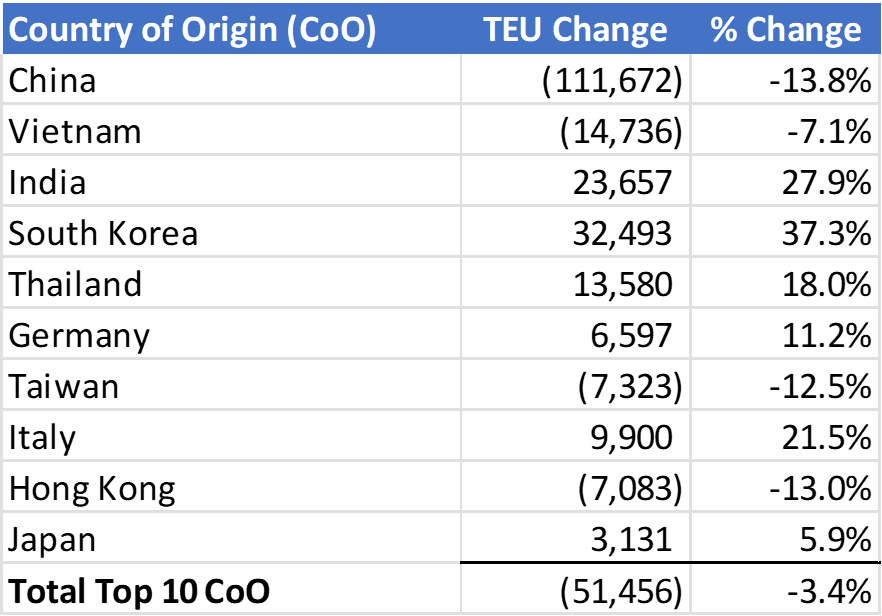This screenshot has width=882, height=616.
Task: Select first row % Change cell
Action: pyautogui.click(x=786, y=78)
